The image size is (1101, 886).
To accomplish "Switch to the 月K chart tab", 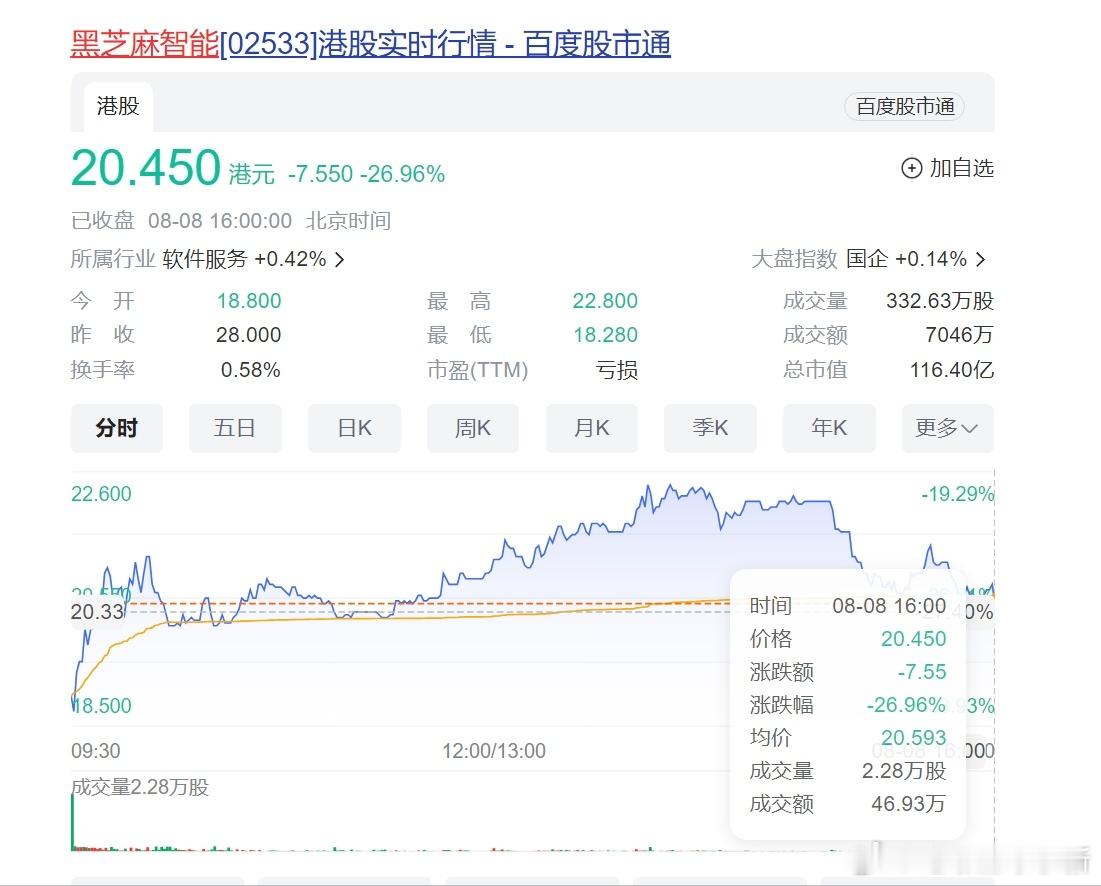I will coord(591,428).
